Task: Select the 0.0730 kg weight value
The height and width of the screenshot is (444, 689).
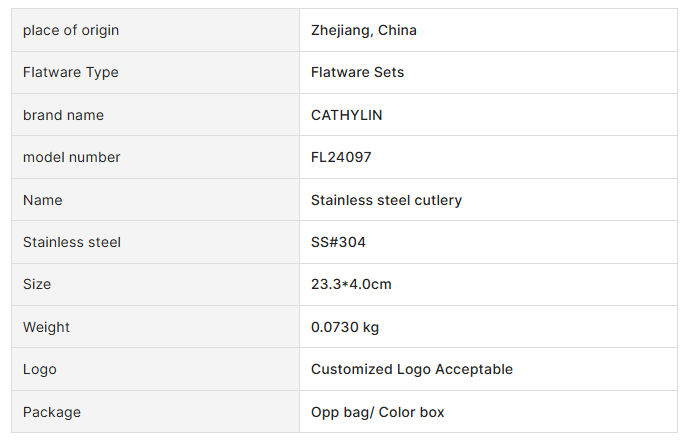Action: pos(345,327)
